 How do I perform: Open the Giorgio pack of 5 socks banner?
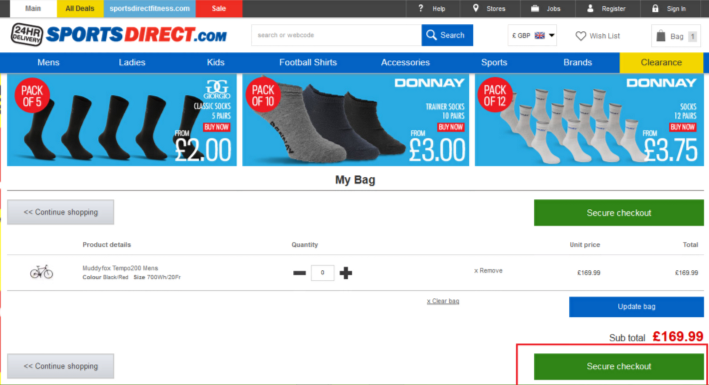(122, 120)
